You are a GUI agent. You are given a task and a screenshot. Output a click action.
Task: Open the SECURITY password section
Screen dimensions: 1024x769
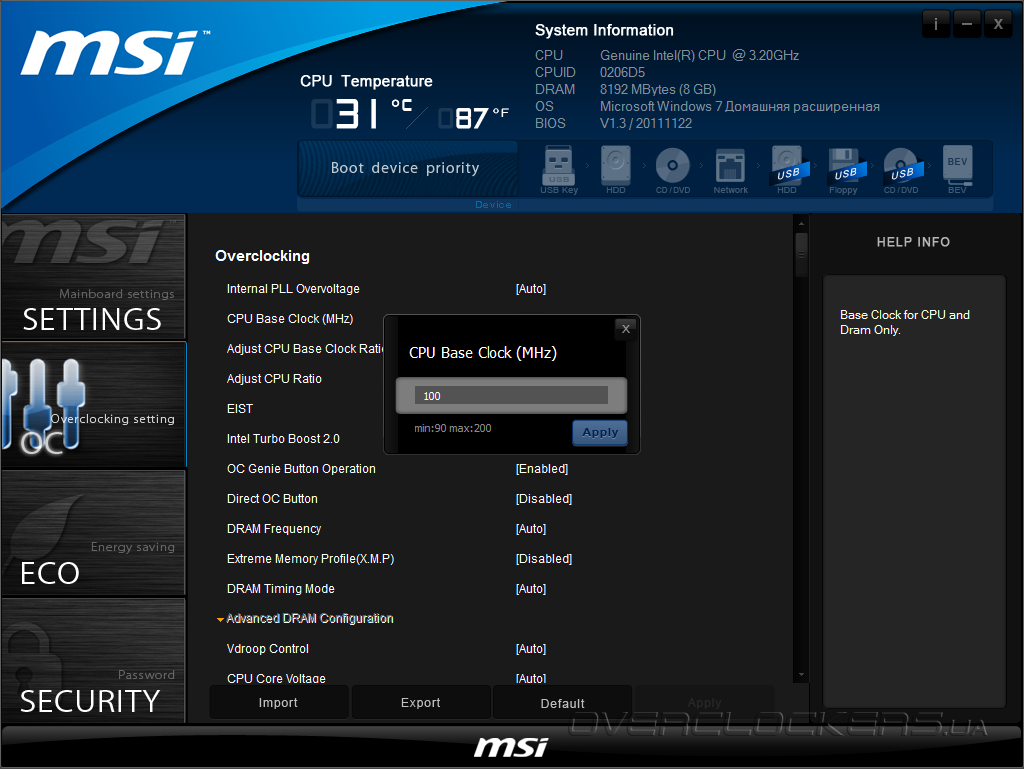[93, 660]
